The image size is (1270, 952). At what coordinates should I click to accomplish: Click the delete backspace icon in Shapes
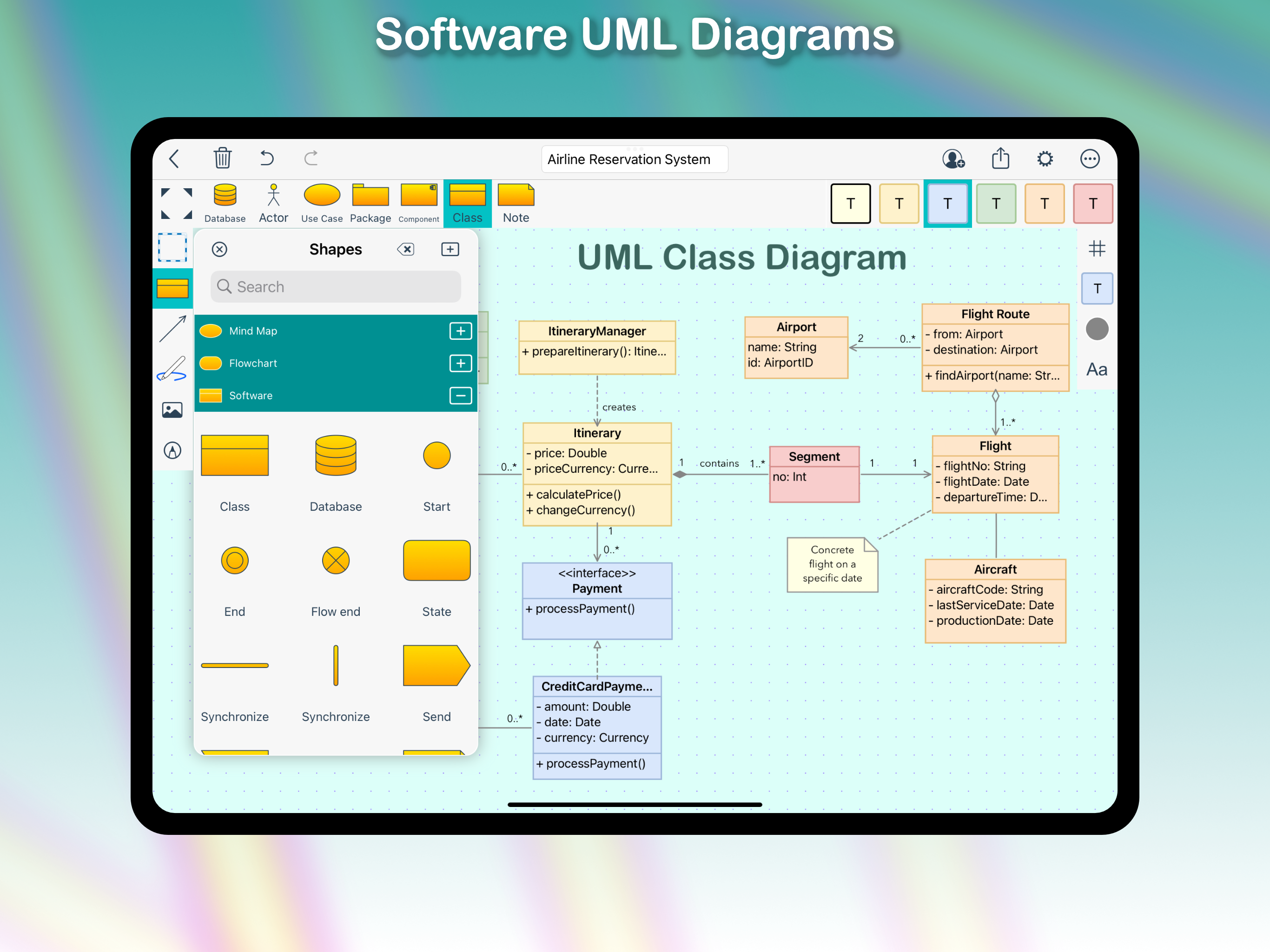pyautogui.click(x=405, y=249)
